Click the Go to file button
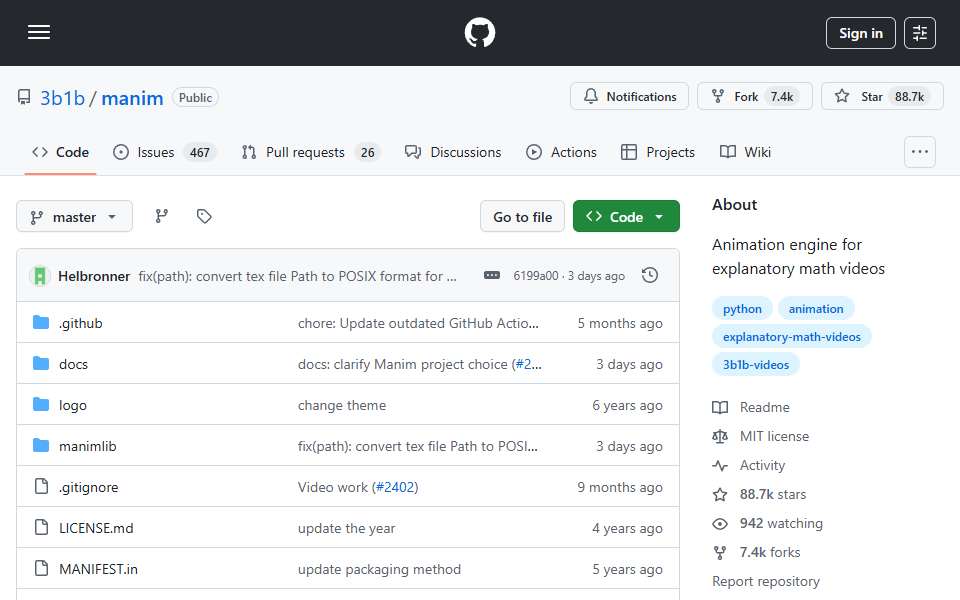 [x=522, y=217]
